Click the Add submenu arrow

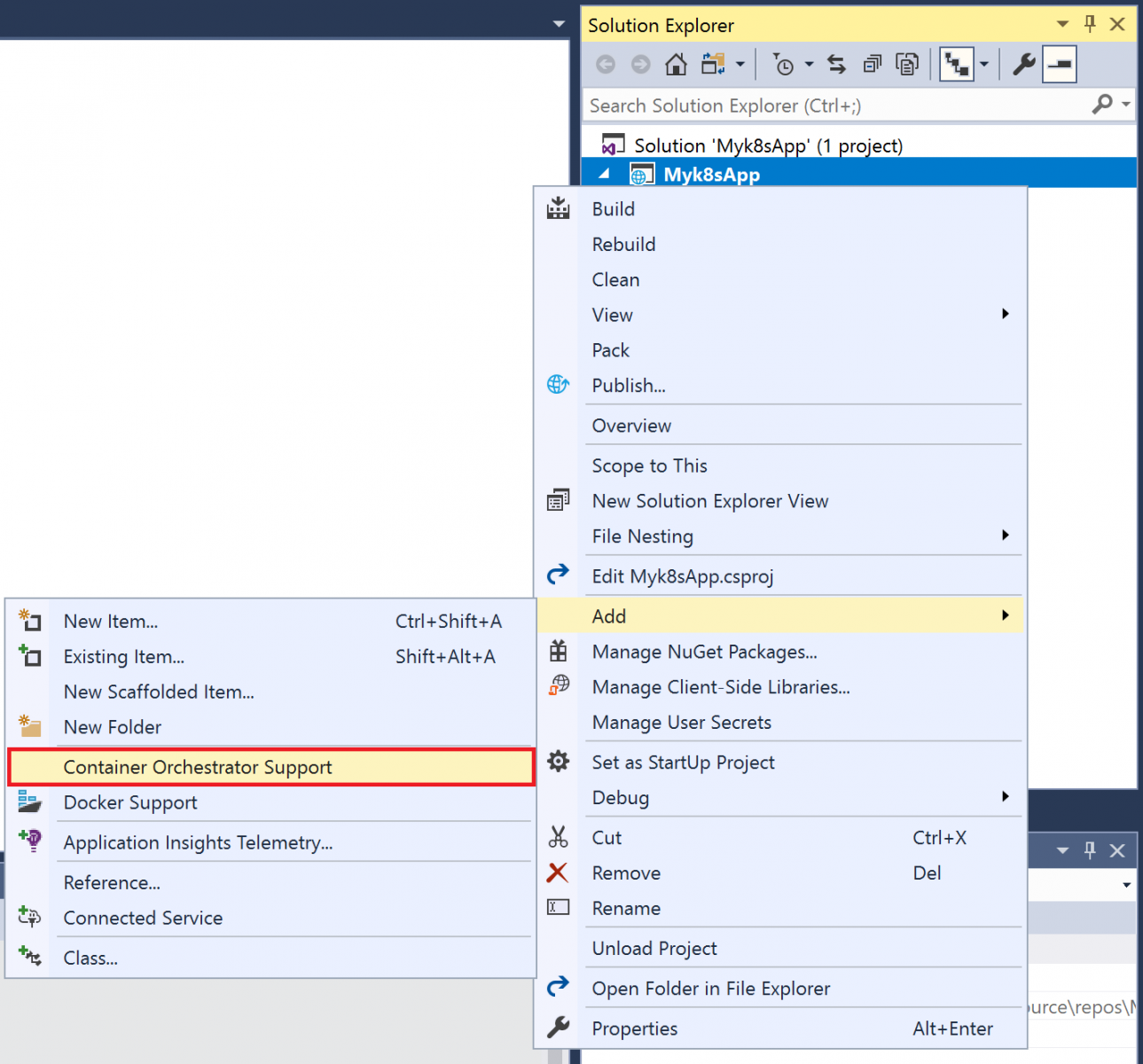[1005, 614]
